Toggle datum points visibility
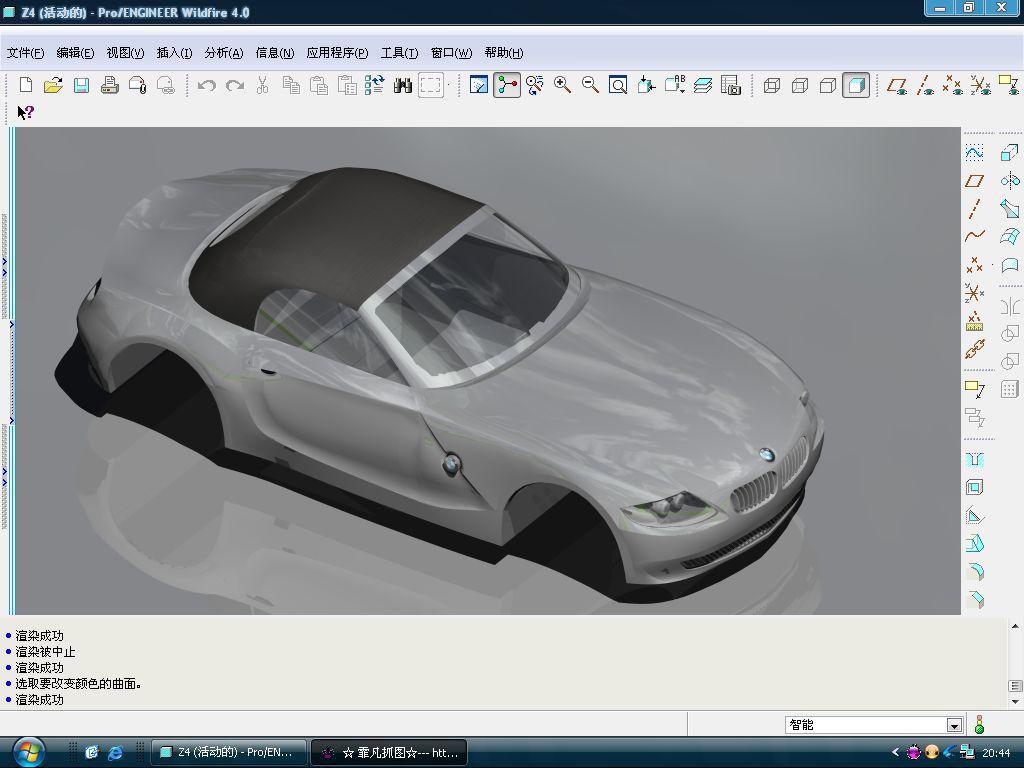The width and height of the screenshot is (1024, 768). 953,85
